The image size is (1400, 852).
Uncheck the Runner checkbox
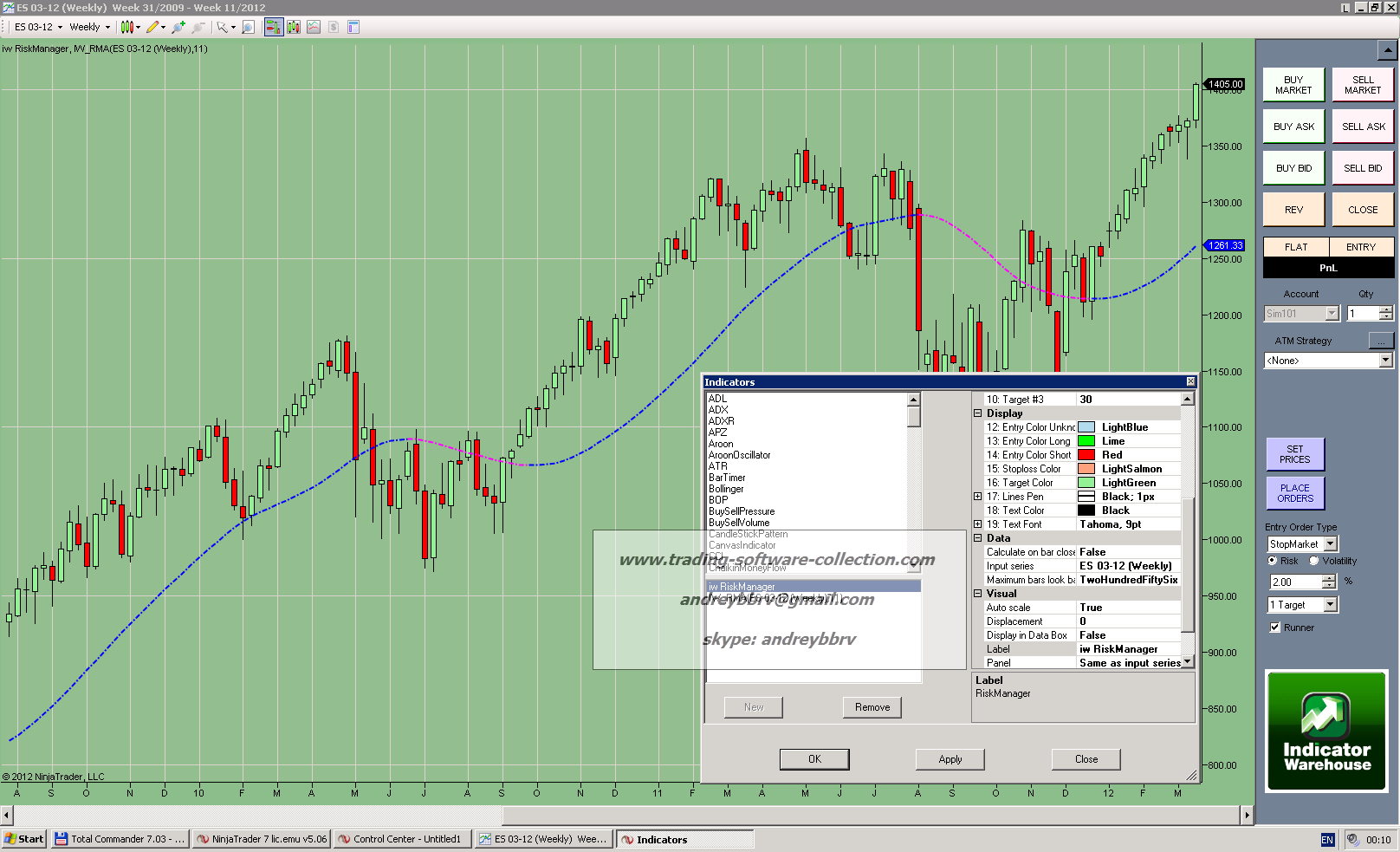pyautogui.click(x=1275, y=628)
